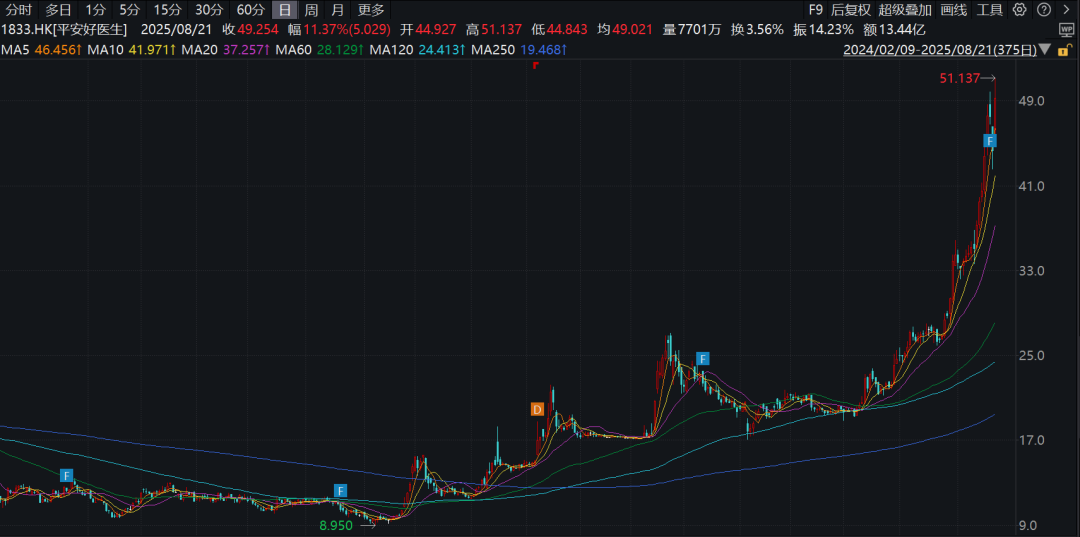Toggle the orange padlock lock icon
The image size is (1080, 537).
1065,50
